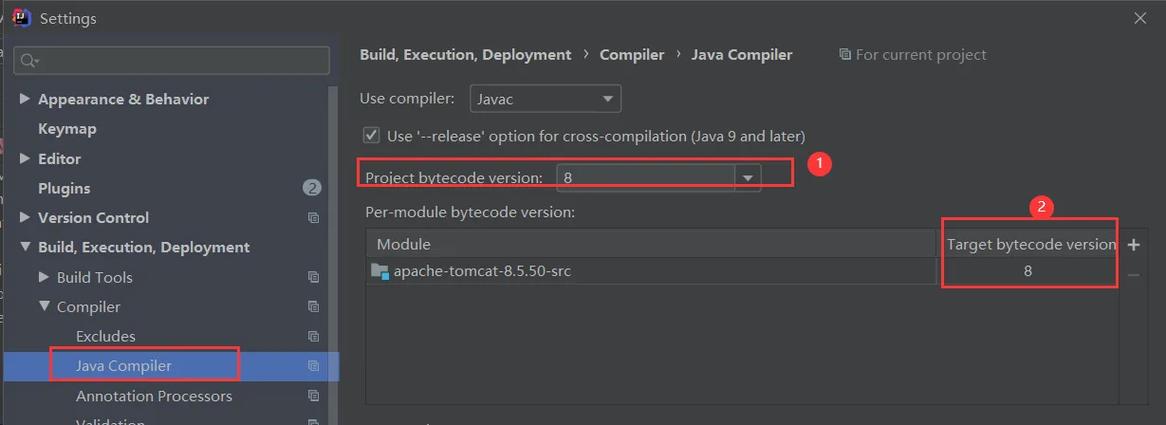This screenshot has height=425, width=1166.
Task: Expand the Appearance & Behavior section
Action: coord(25,99)
